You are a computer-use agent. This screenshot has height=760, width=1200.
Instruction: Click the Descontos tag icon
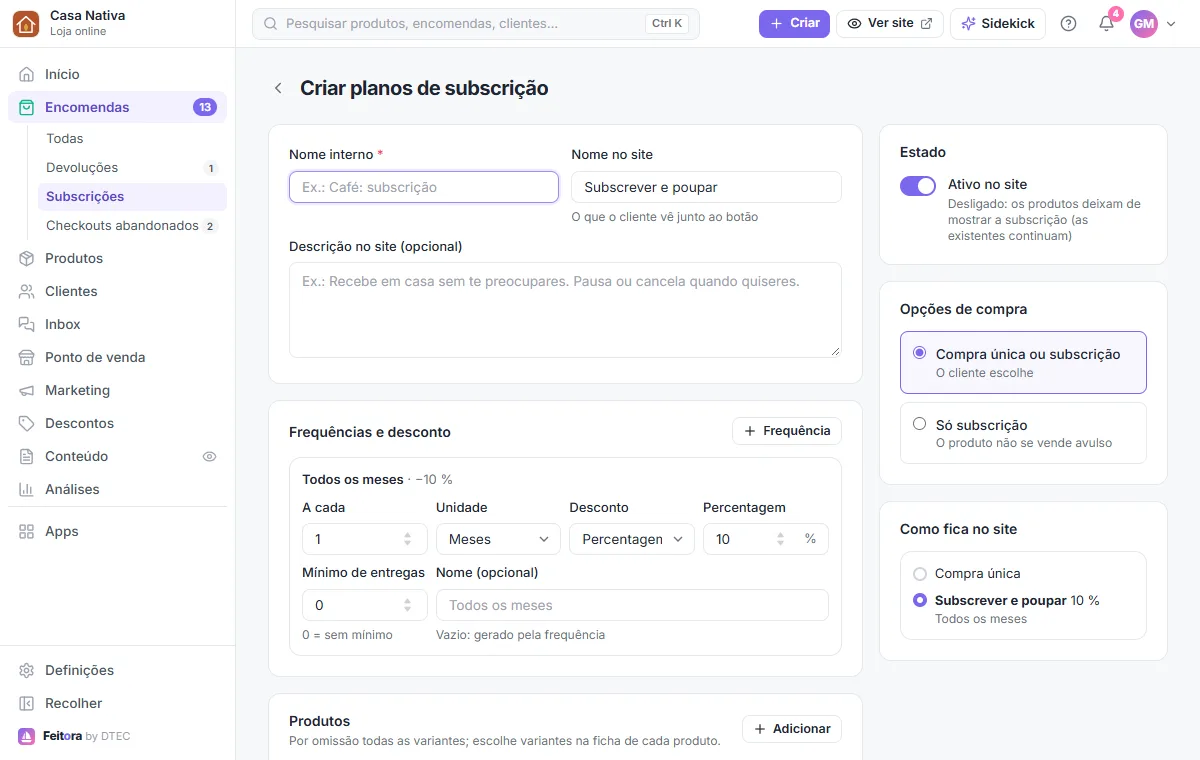(x=27, y=424)
